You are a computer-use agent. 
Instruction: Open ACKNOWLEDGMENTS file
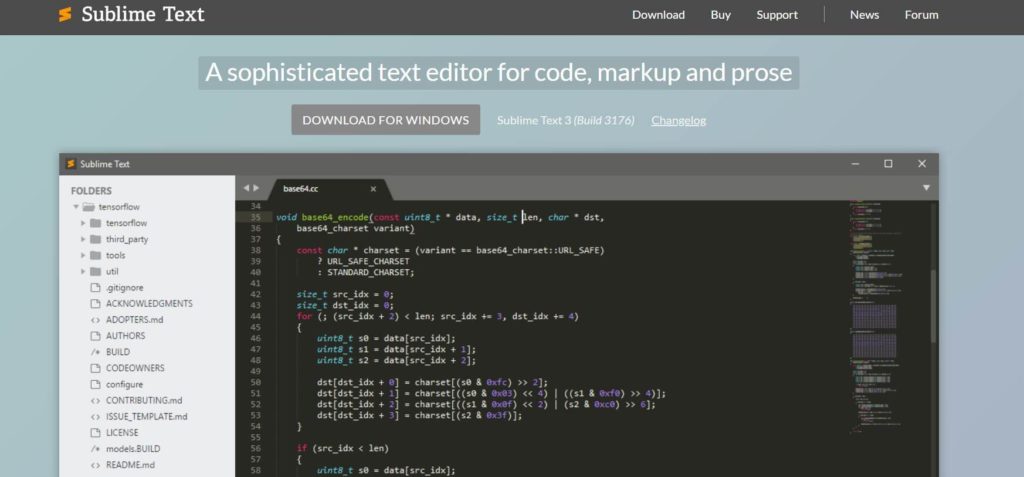click(x=149, y=304)
